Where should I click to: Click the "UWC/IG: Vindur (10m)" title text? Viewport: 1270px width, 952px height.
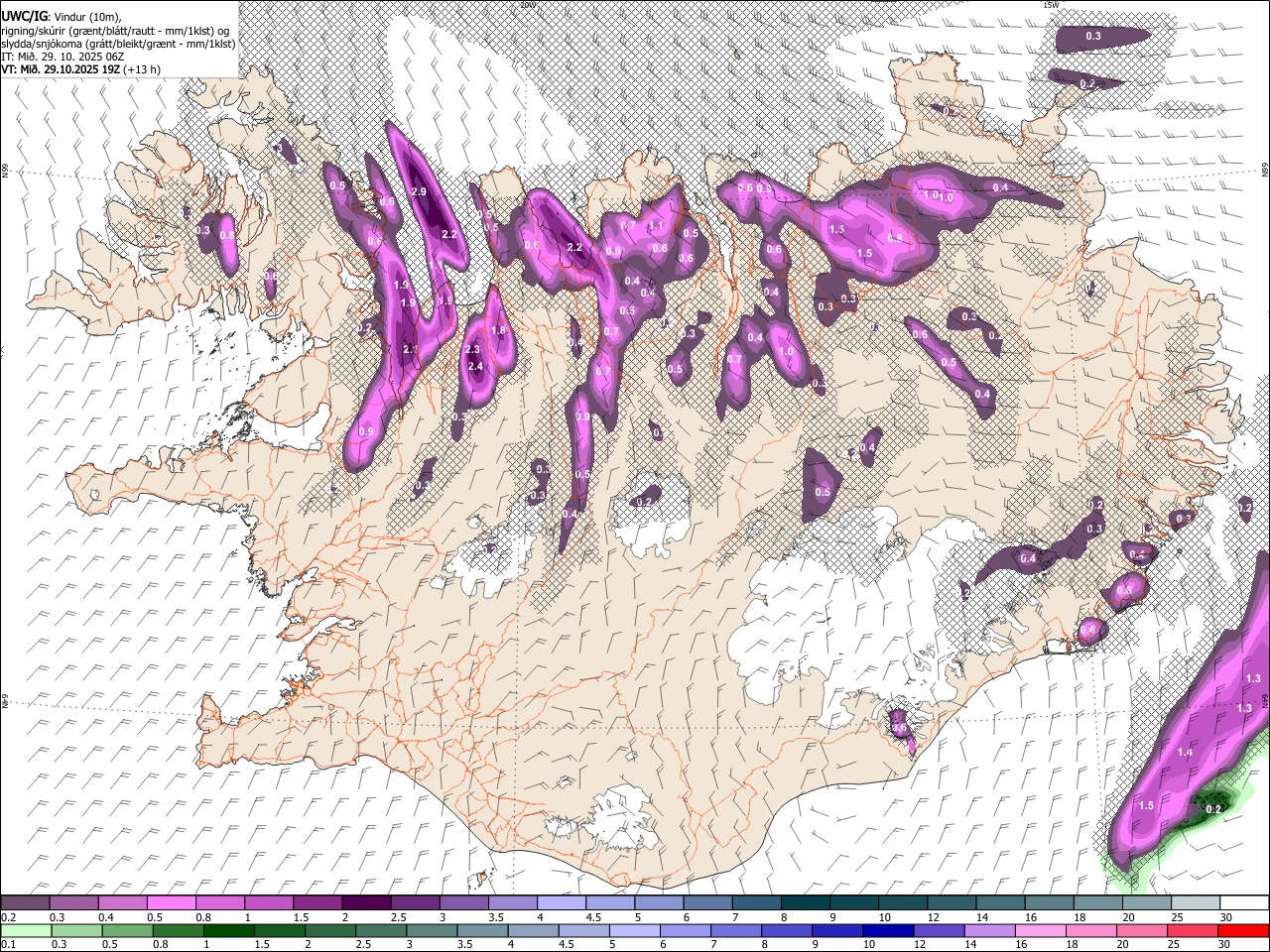(x=62, y=16)
